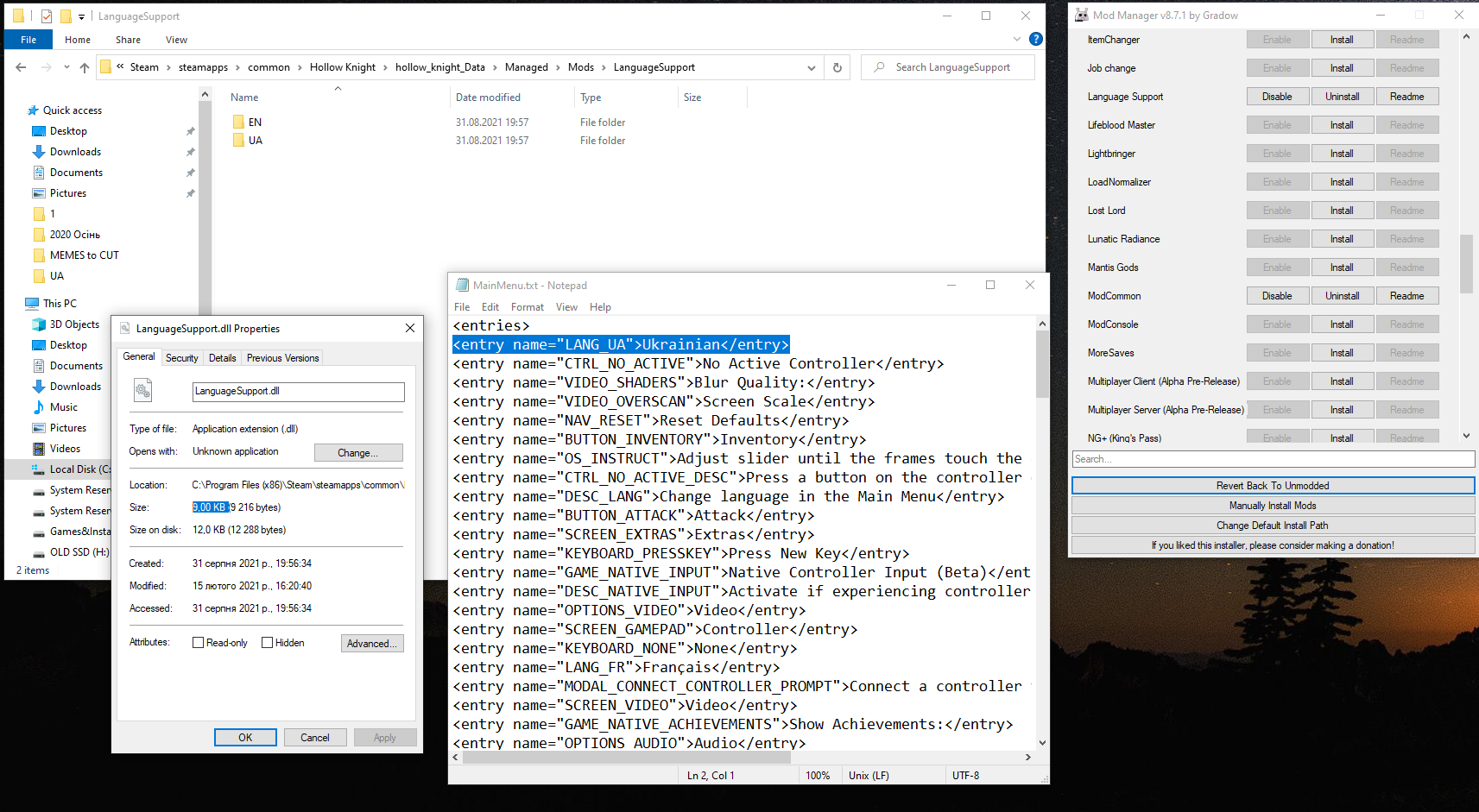The width and height of the screenshot is (1479, 812).
Task: Click the DLL file icon in Properties
Action: (142, 391)
